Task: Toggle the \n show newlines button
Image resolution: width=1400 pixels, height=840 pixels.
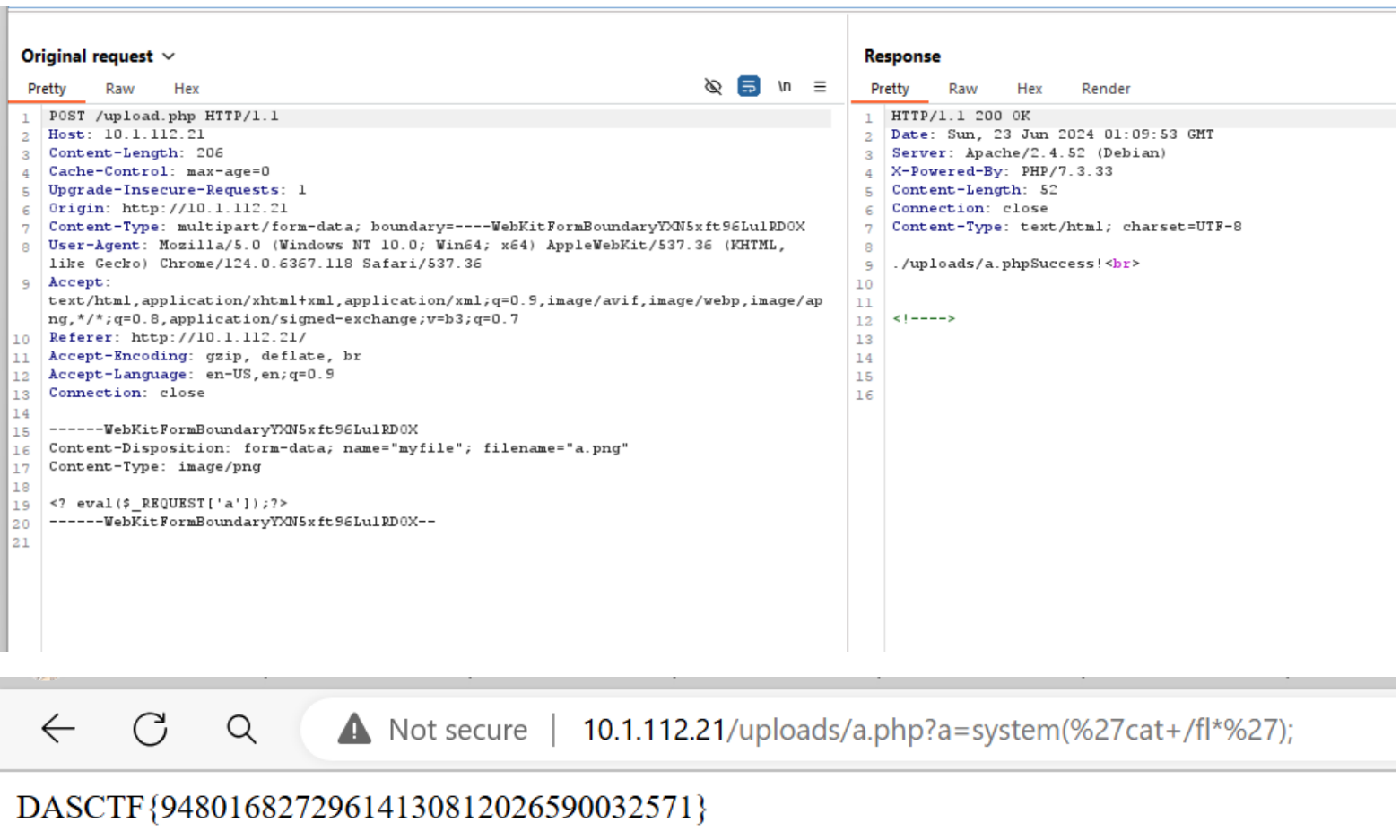Action: [x=785, y=87]
